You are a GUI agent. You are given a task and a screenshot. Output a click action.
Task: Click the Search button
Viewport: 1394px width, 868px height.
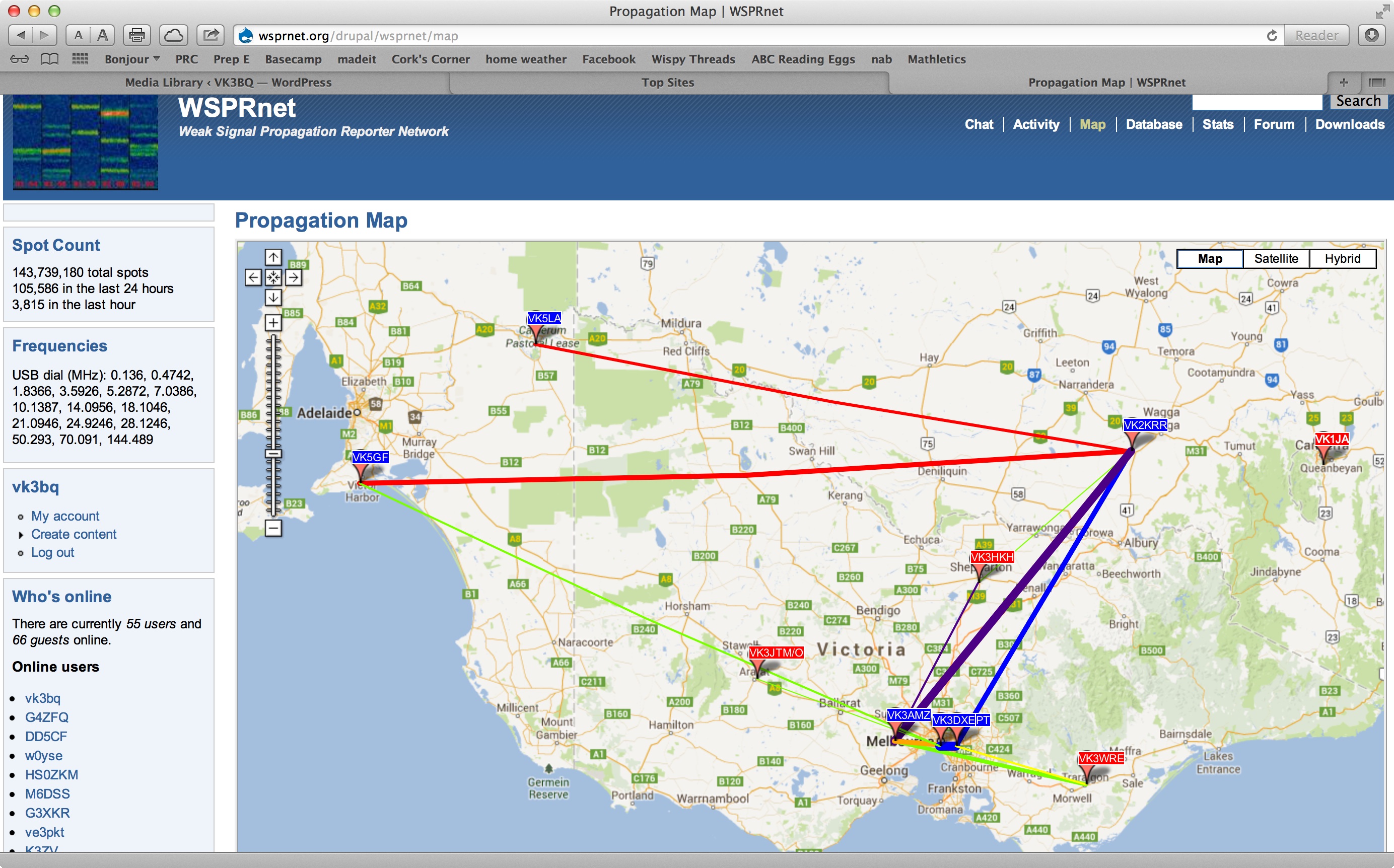pos(1358,101)
